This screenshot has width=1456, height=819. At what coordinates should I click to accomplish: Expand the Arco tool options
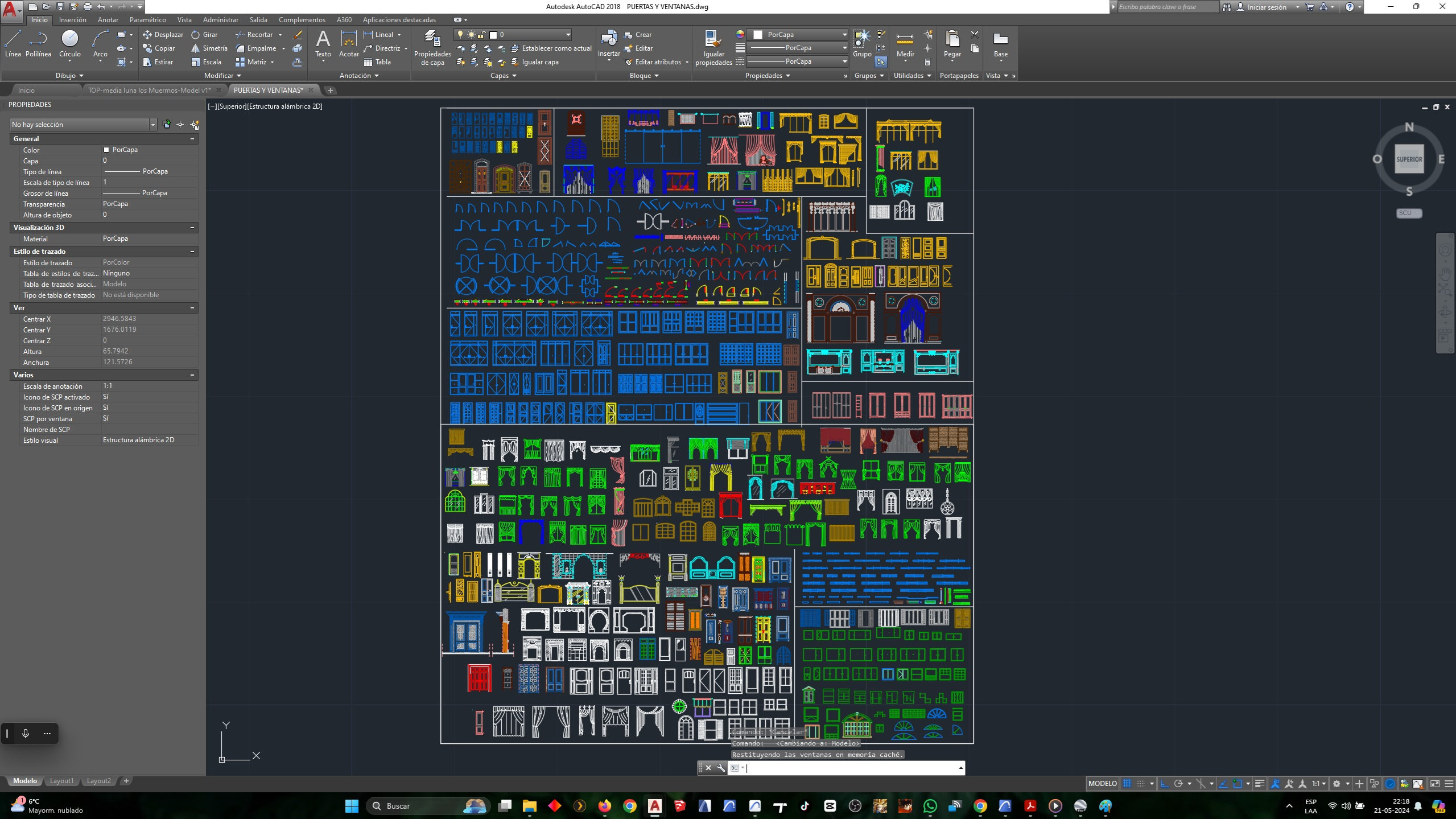[100, 61]
